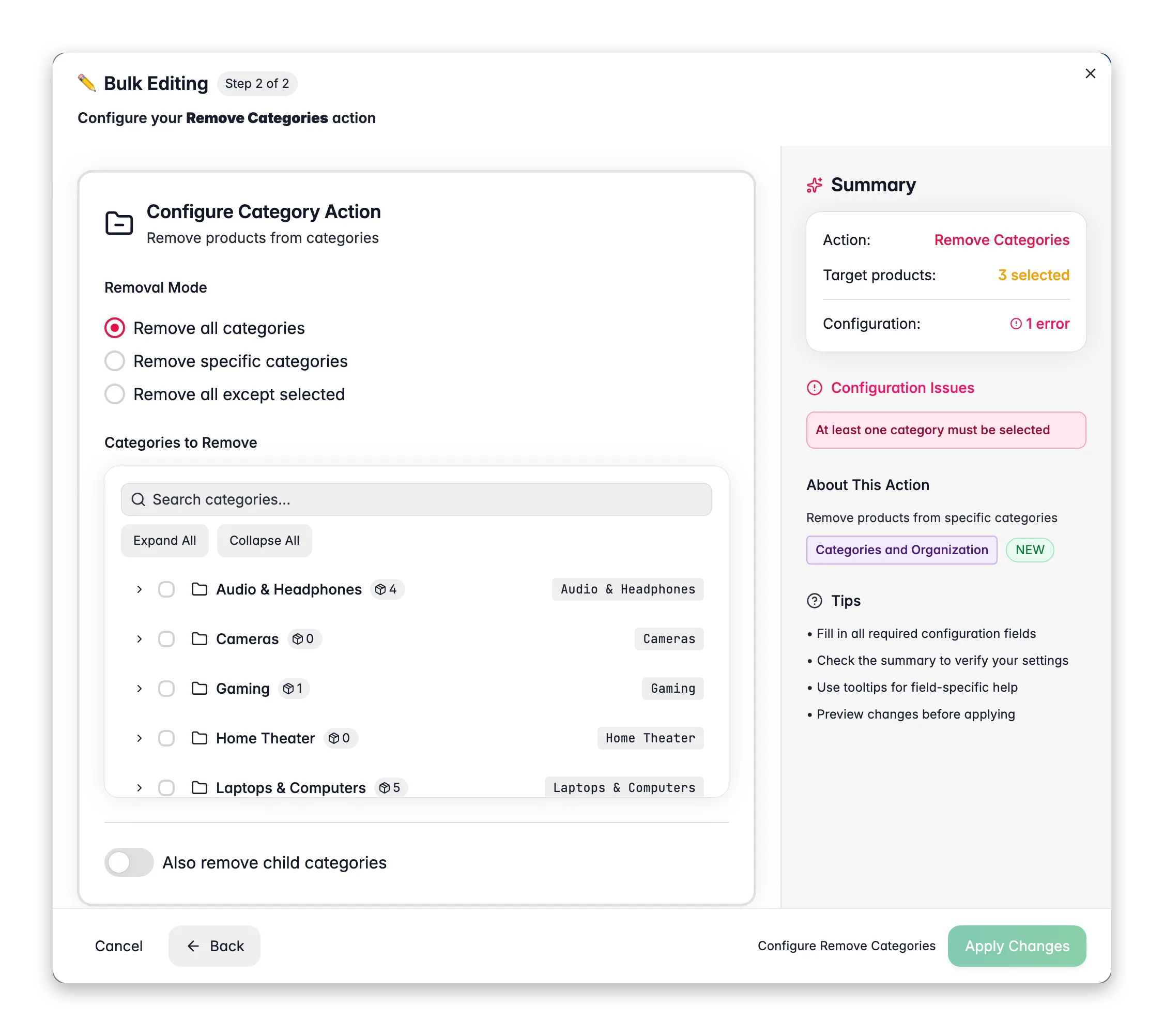Screen dimensions: 1164x1036
Task: Expand the Home Theater tree node
Action: pyautogui.click(x=139, y=738)
